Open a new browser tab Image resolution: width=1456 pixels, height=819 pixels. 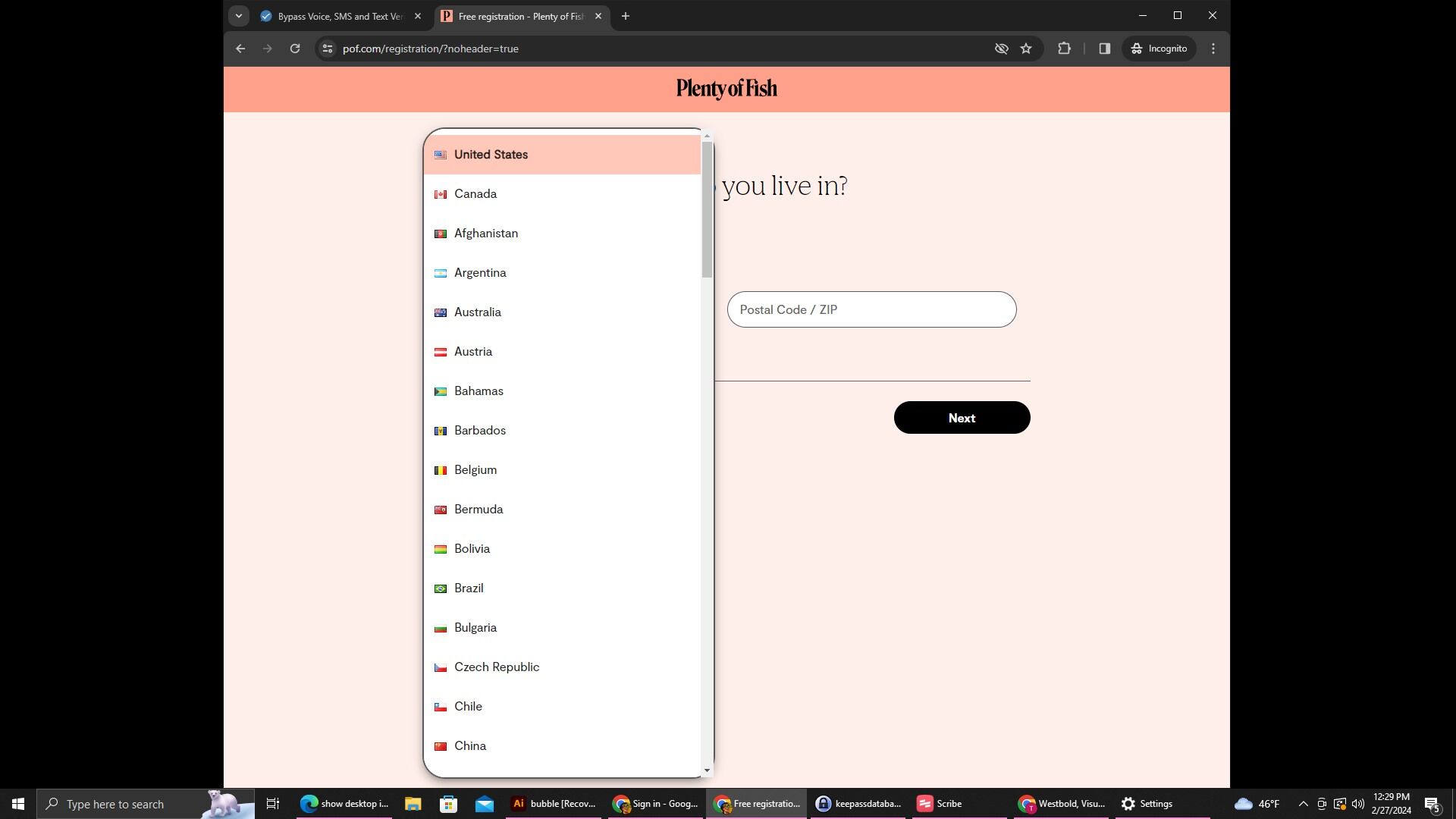[x=626, y=16]
